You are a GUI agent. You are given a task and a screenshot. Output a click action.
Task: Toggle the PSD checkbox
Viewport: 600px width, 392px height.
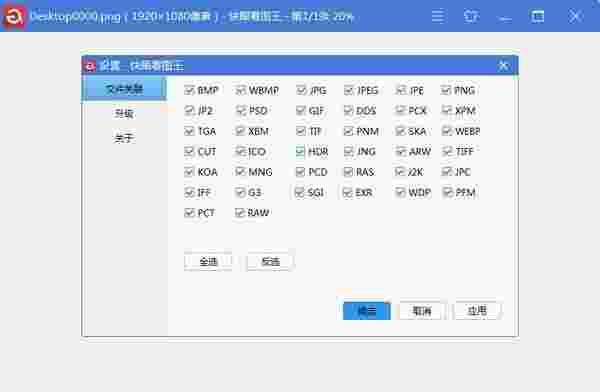click(240, 111)
